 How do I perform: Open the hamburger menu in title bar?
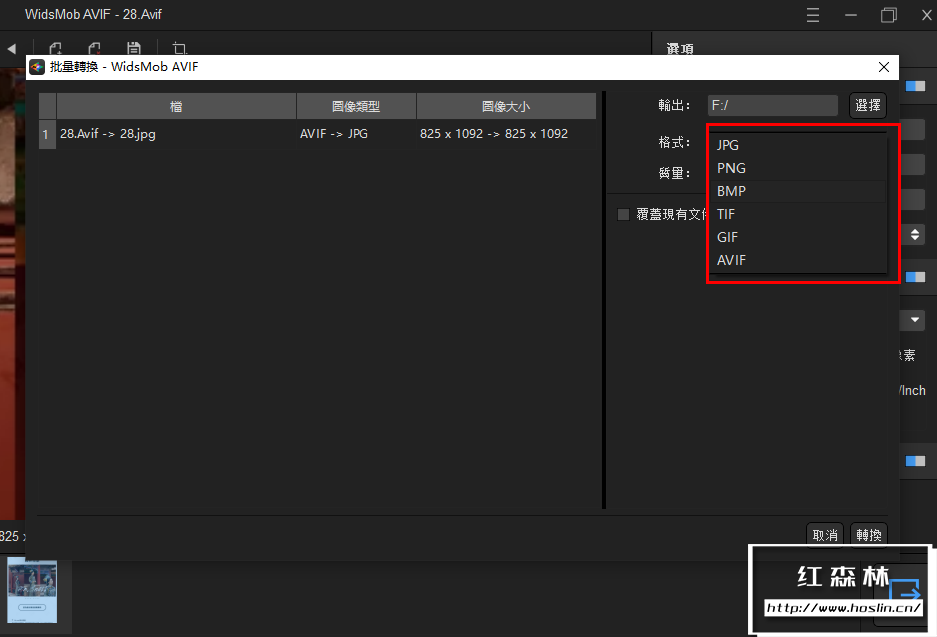tap(813, 15)
